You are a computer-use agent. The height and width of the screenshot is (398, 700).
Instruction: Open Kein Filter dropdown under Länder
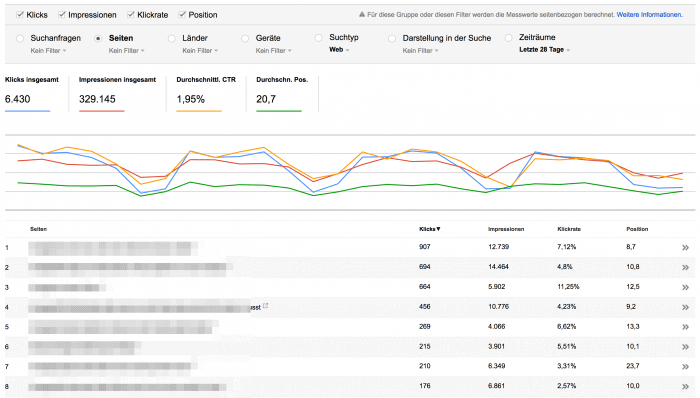coord(200,51)
